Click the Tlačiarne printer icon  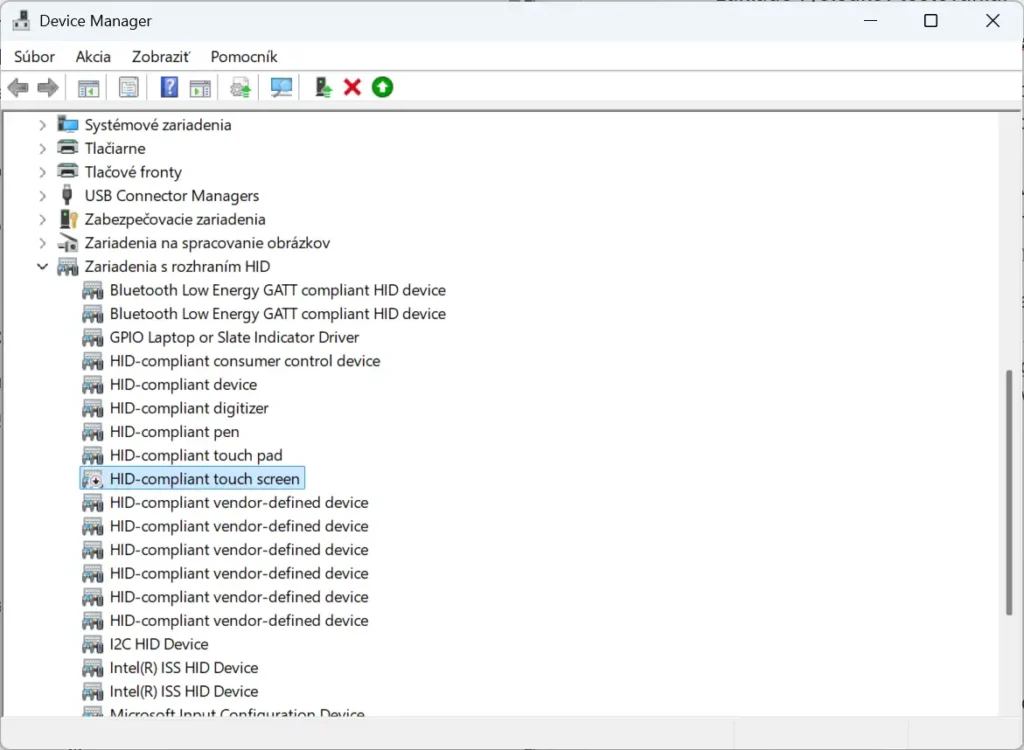(68, 148)
